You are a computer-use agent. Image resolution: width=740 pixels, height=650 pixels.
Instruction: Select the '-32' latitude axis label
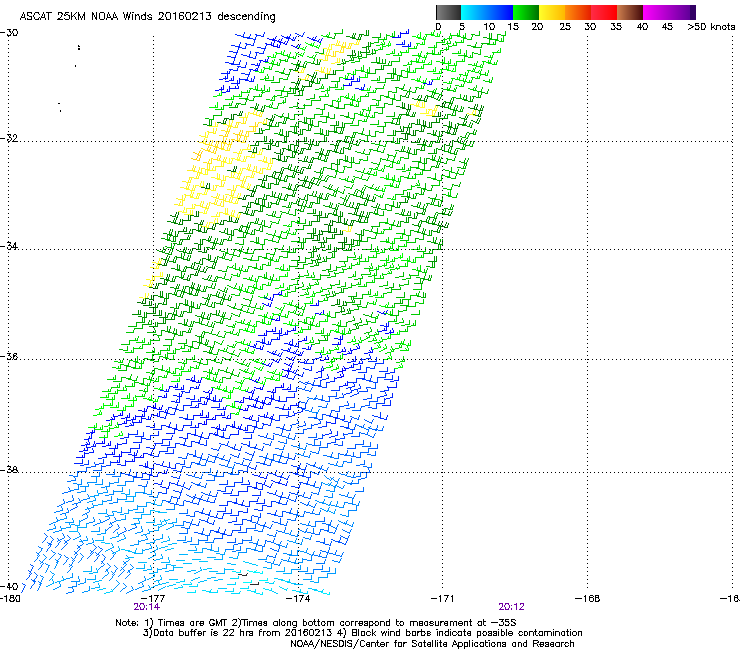[x=9, y=138]
